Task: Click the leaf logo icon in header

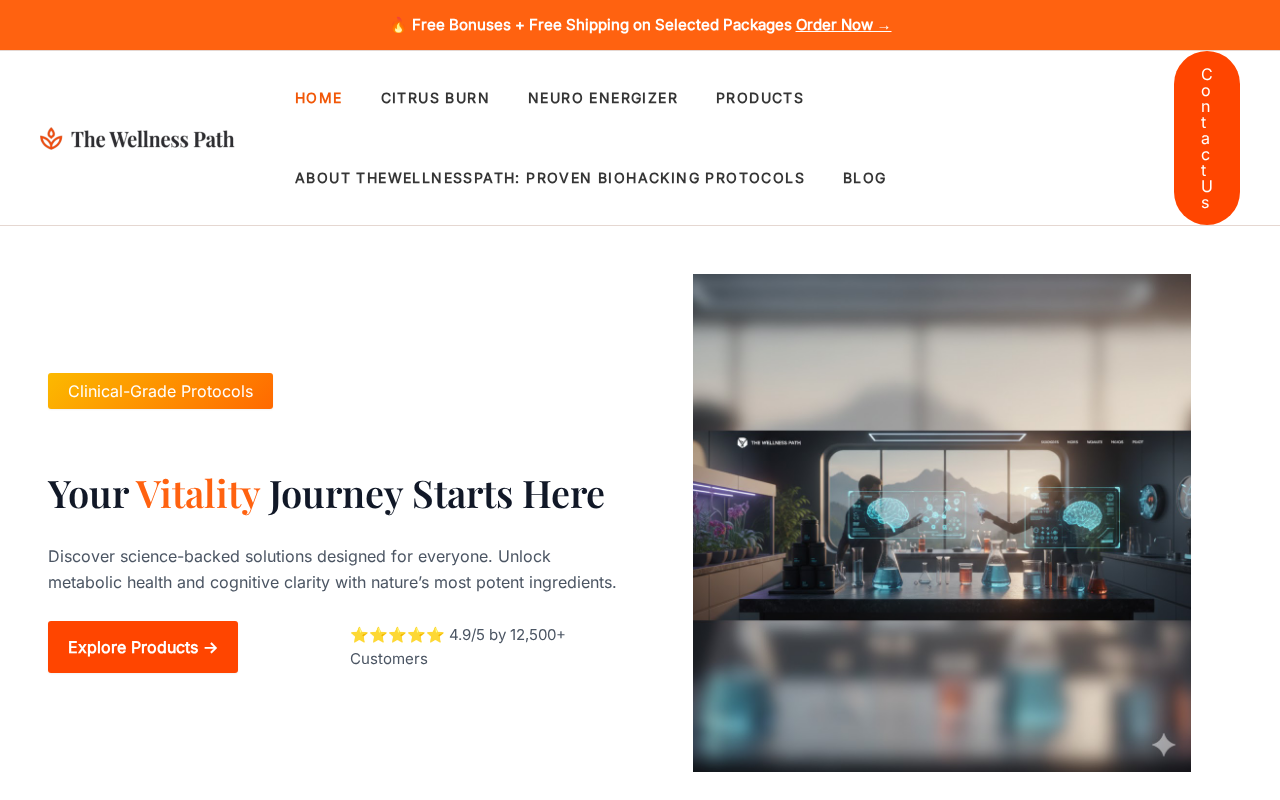Action: (x=51, y=139)
